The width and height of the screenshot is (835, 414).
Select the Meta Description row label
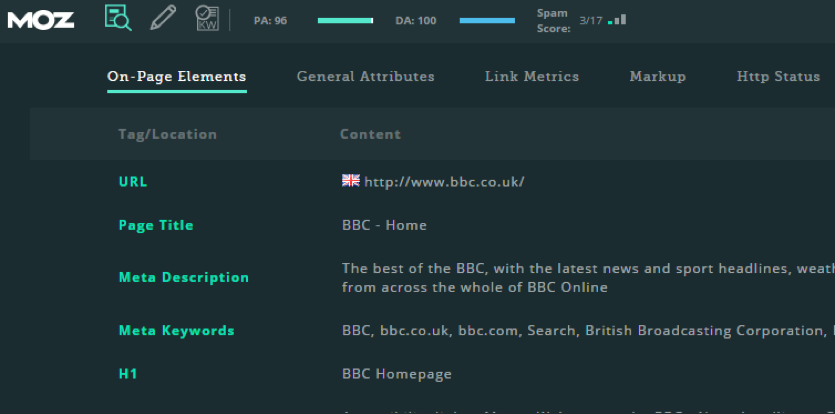[x=183, y=277]
